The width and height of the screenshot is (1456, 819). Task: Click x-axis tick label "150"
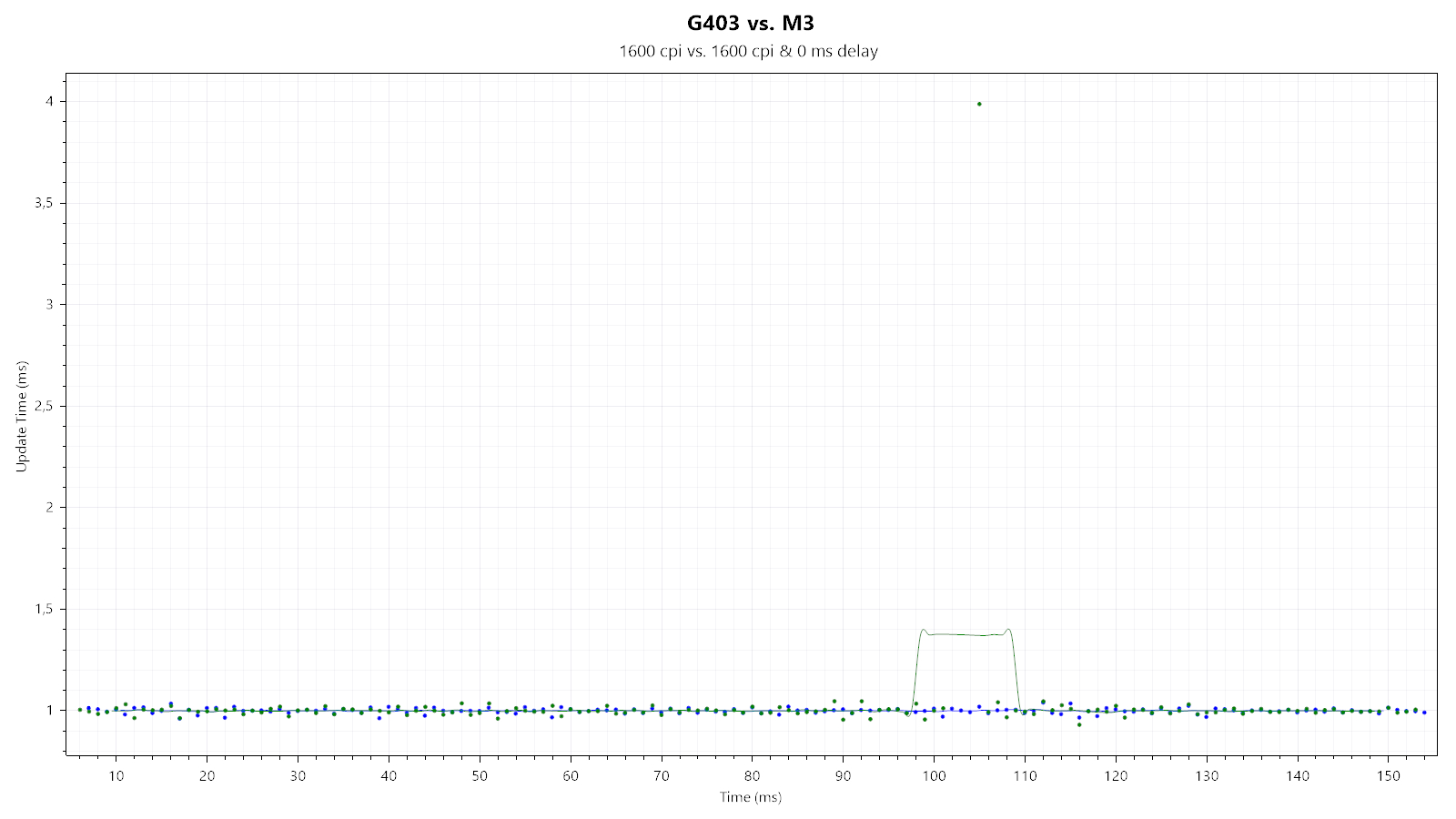(1389, 775)
